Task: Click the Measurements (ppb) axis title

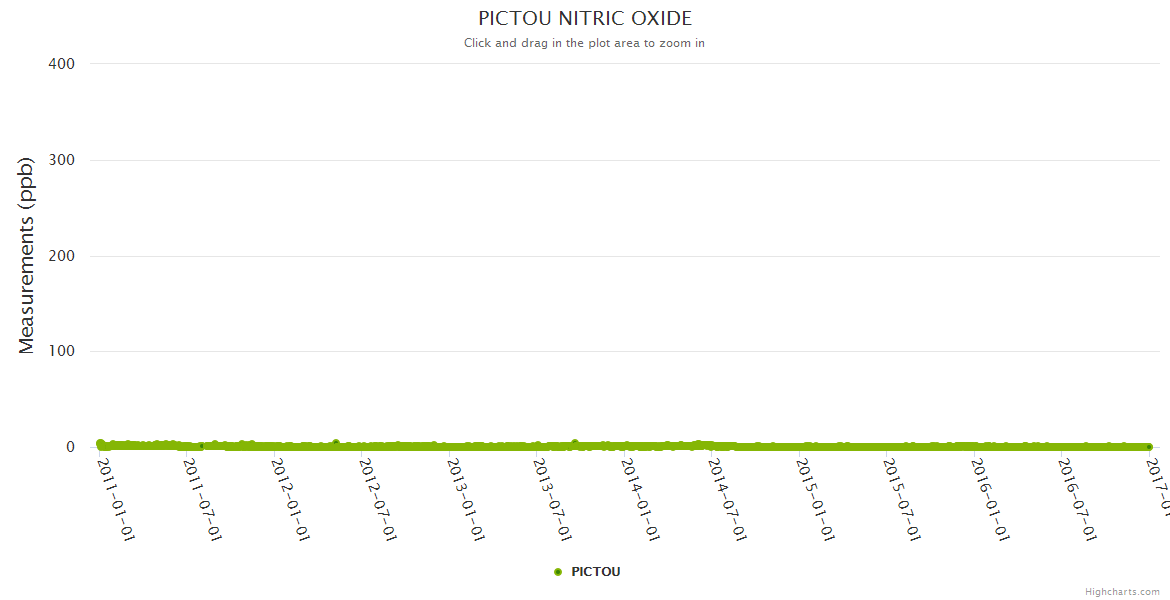Action: click(27, 255)
